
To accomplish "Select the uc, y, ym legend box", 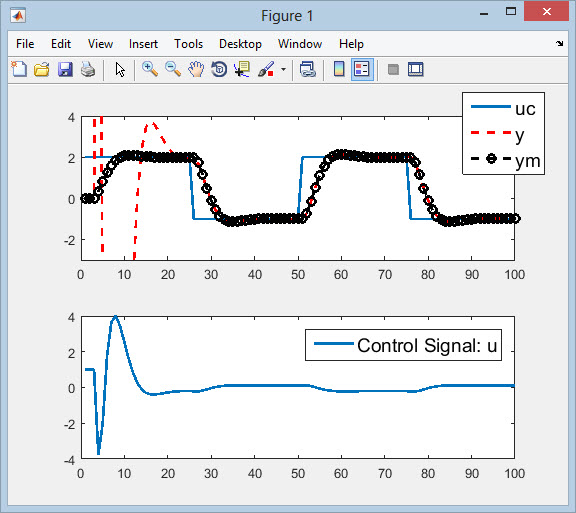I will (x=503, y=133).
